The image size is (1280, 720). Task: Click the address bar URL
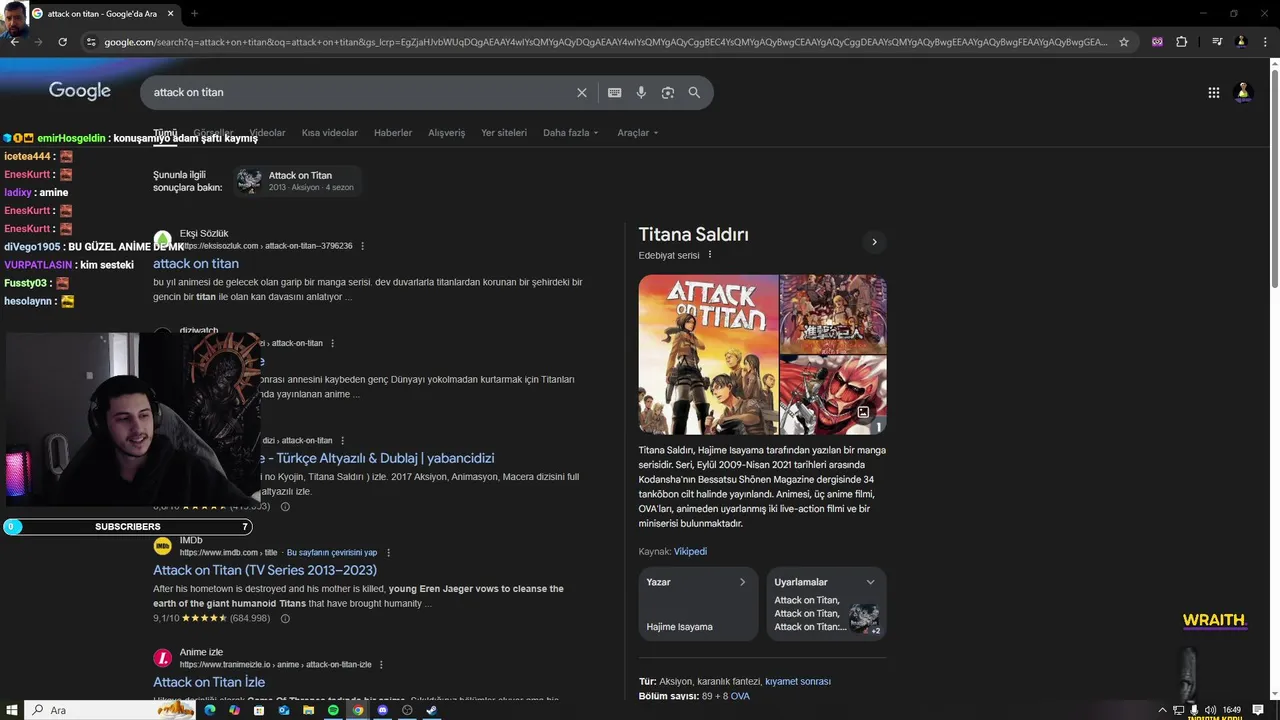coord(605,42)
